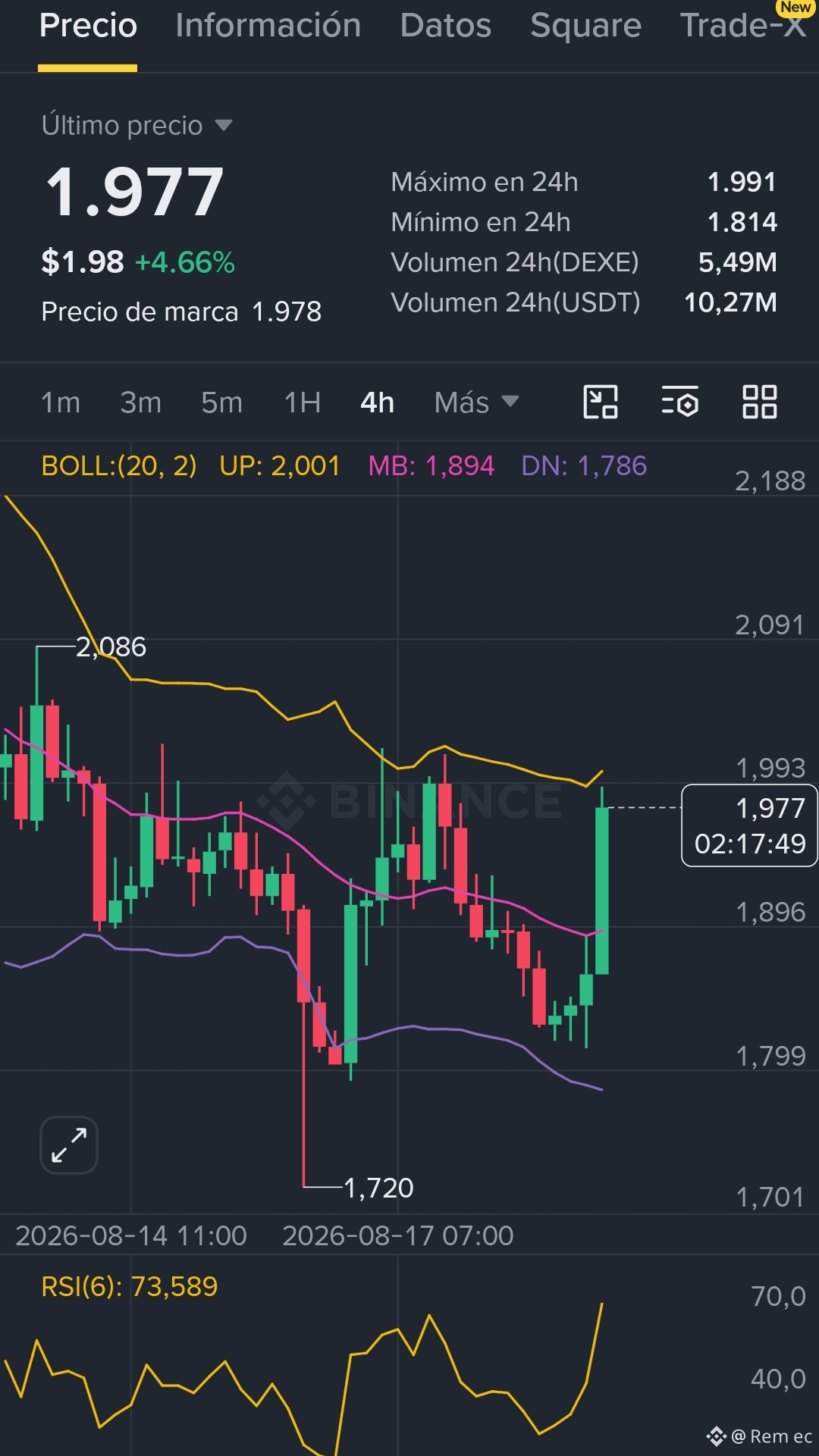Switch to the Precio tab

tap(88, 27)
